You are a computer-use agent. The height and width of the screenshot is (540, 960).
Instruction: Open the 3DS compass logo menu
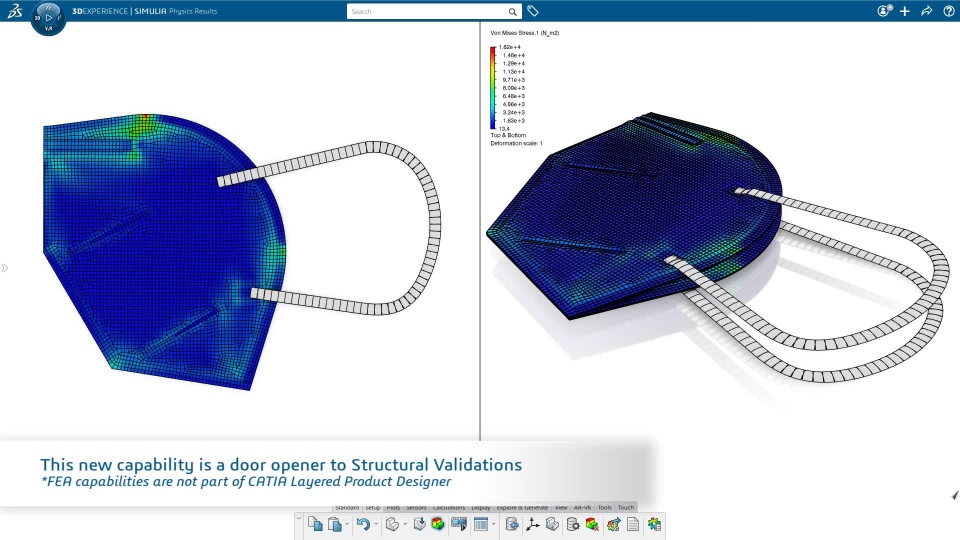pyautogui.click(x=15, y=10)
